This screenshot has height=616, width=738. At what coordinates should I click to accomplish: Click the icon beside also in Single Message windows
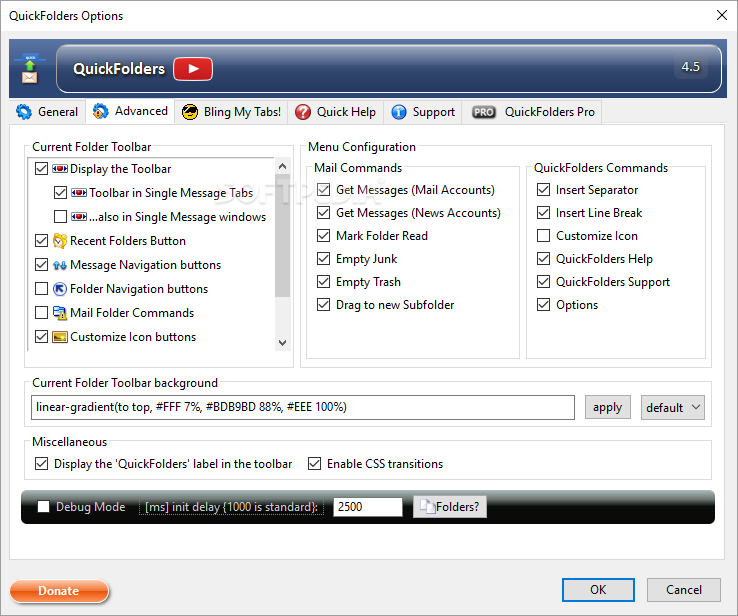(x=79, y=216)
